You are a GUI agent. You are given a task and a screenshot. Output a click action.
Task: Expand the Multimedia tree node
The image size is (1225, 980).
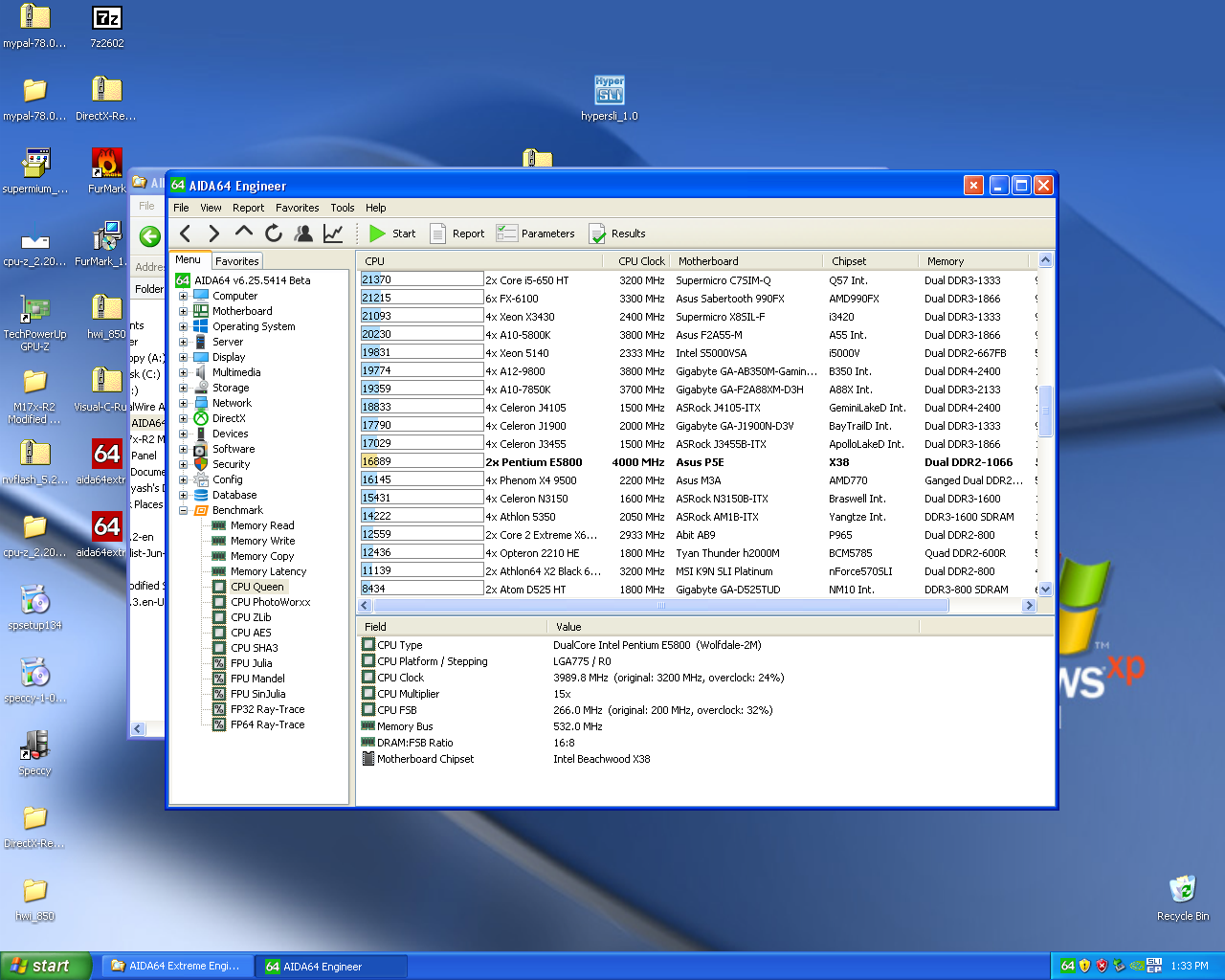[183, 372]
